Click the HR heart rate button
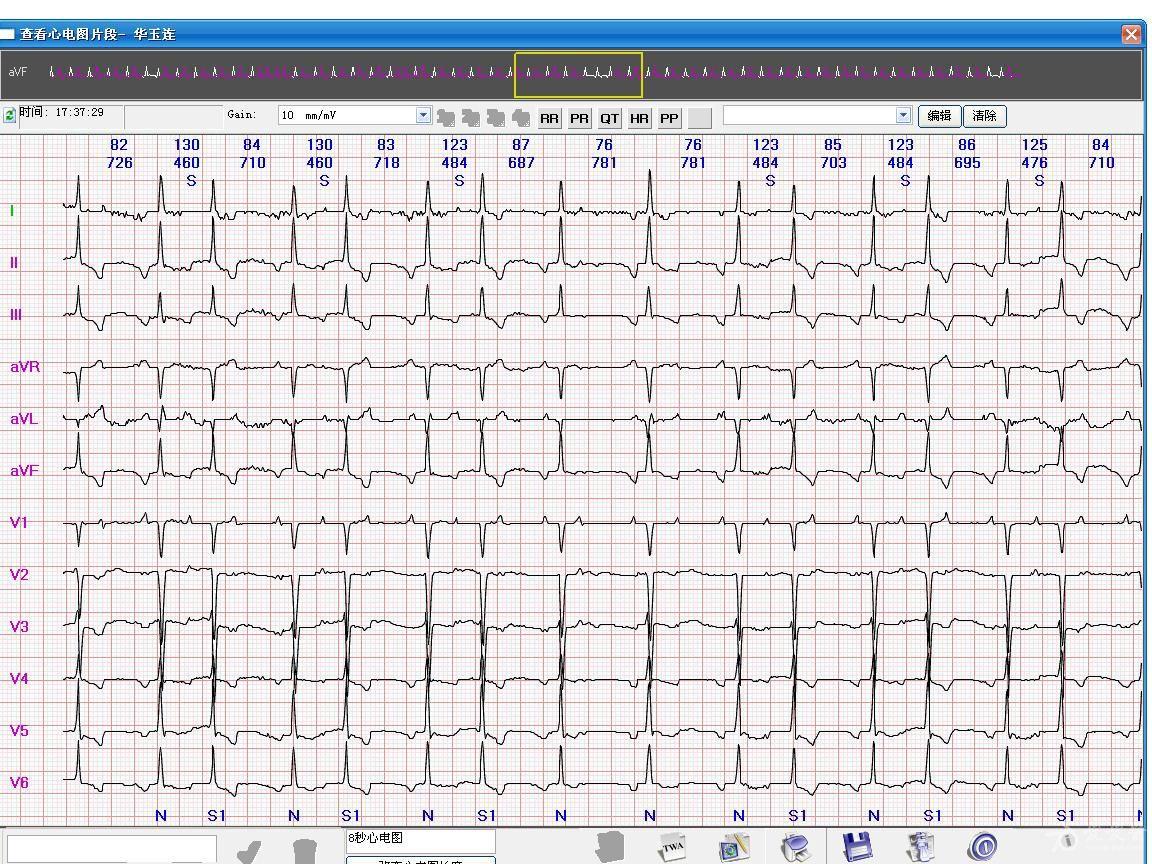Image resolution: width=1152 pixels, height=864 pixels. (x=639, y=118)
